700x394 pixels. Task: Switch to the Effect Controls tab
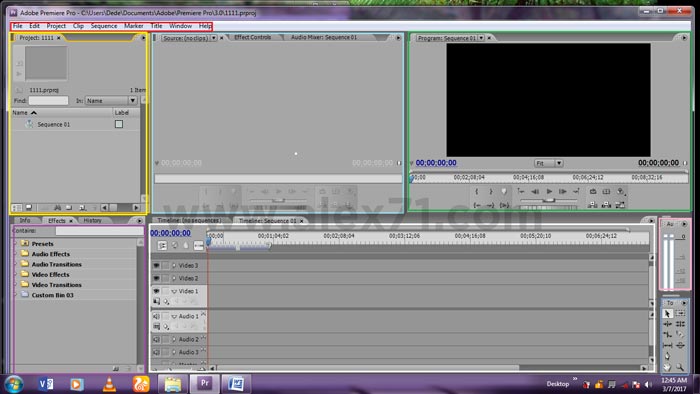click(253, 37)
